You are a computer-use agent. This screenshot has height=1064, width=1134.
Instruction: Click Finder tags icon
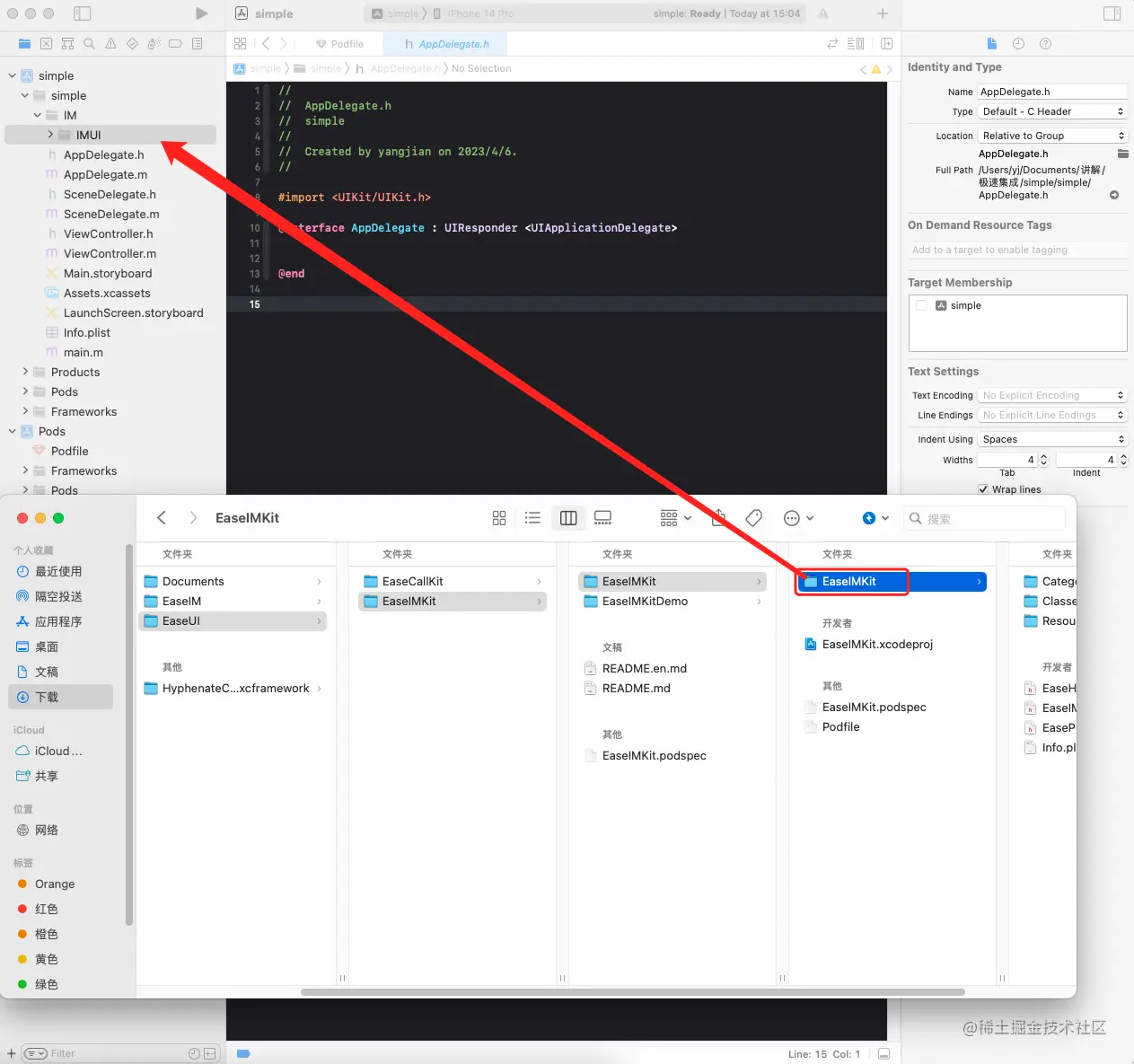pos(754,518)
